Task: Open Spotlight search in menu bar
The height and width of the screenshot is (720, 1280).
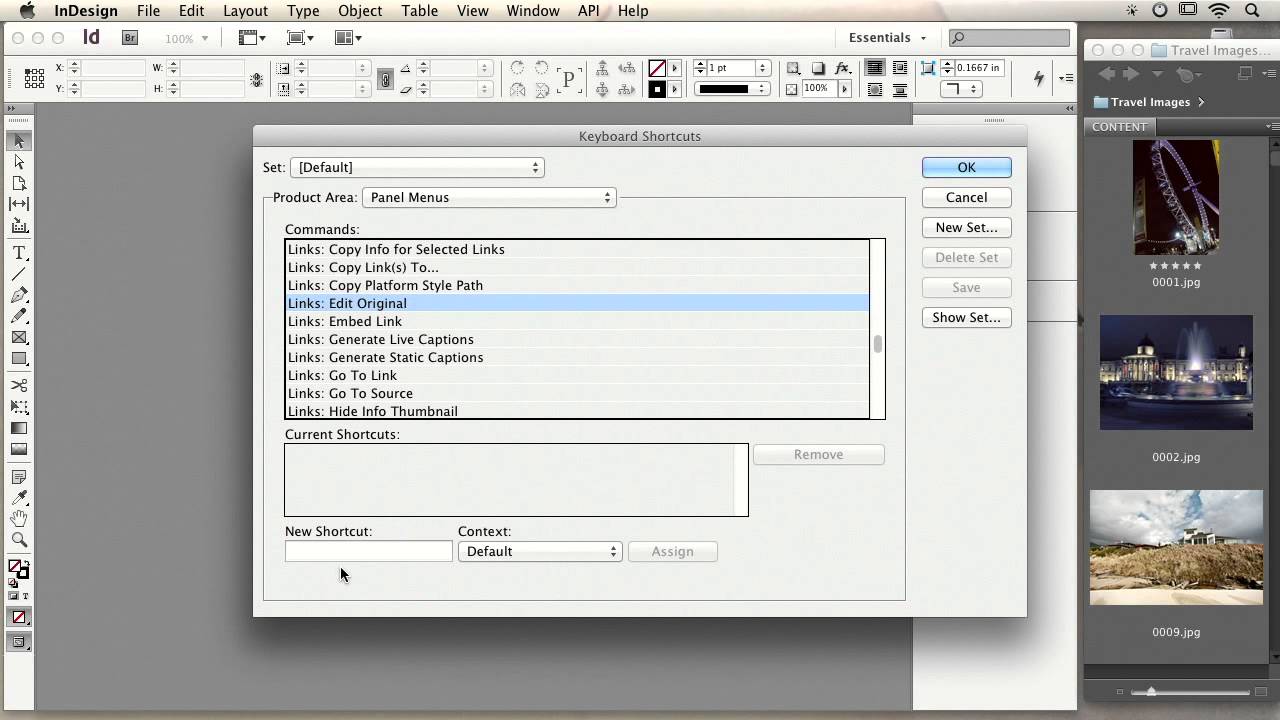Action: pyautogui.click(x=1253, y=11)
